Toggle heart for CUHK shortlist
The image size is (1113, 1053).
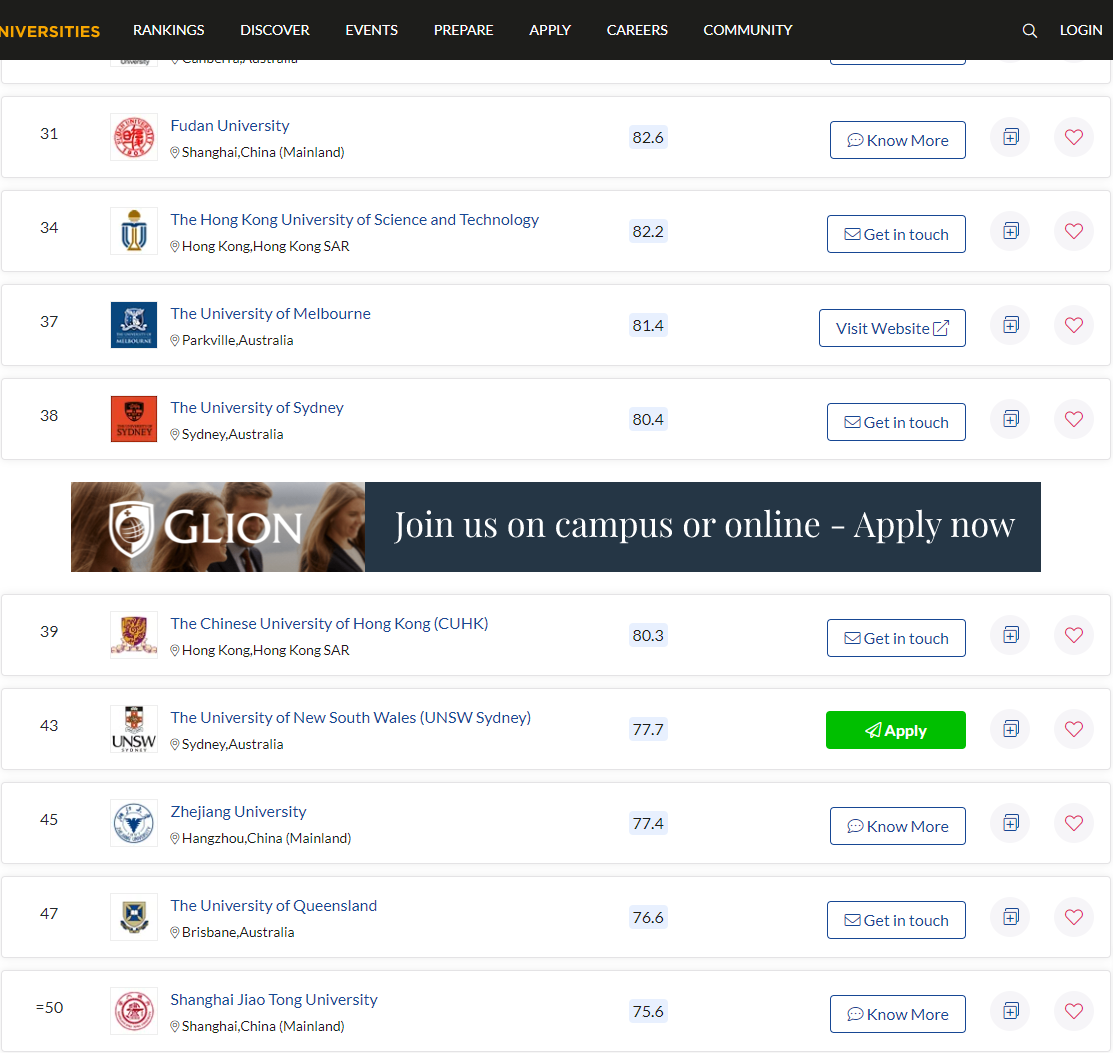[x=1074, y=635]
